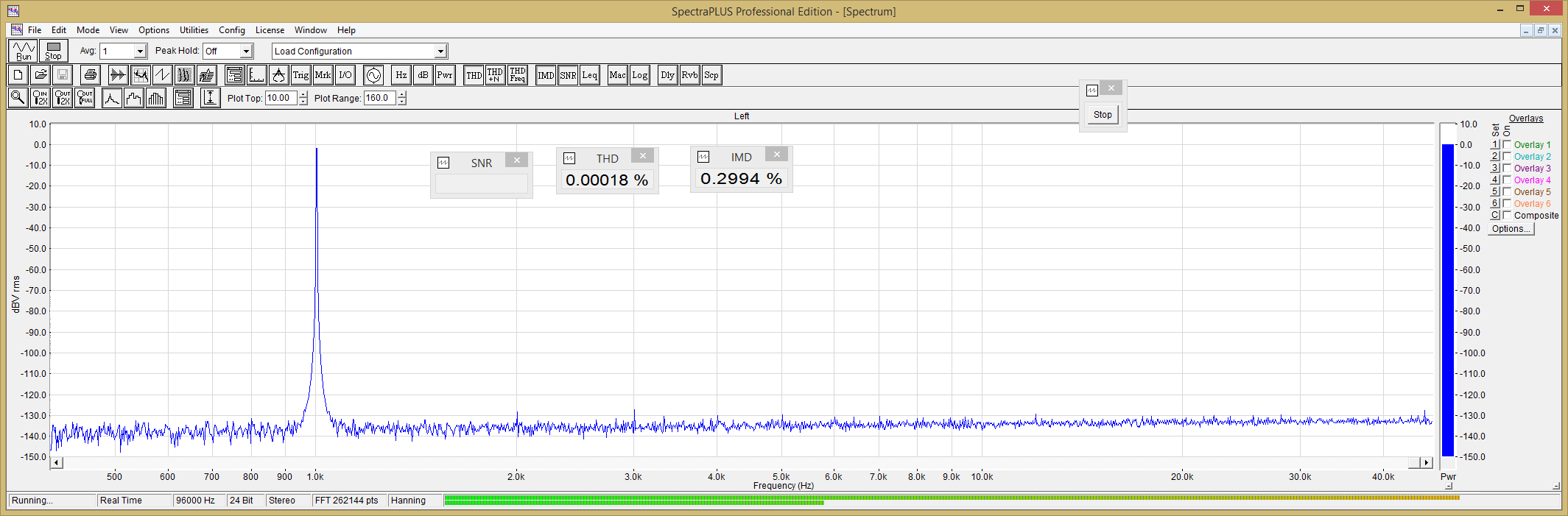
Task: Click the zoom In 2X icon
Action: (41, 98)
